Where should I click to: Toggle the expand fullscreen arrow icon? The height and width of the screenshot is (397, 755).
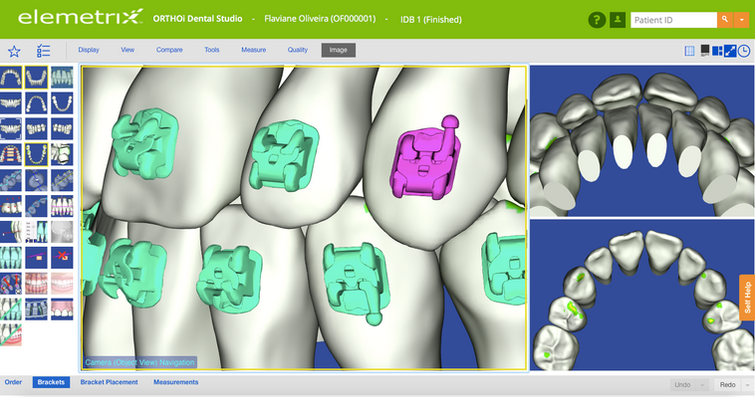click(730, 51)
